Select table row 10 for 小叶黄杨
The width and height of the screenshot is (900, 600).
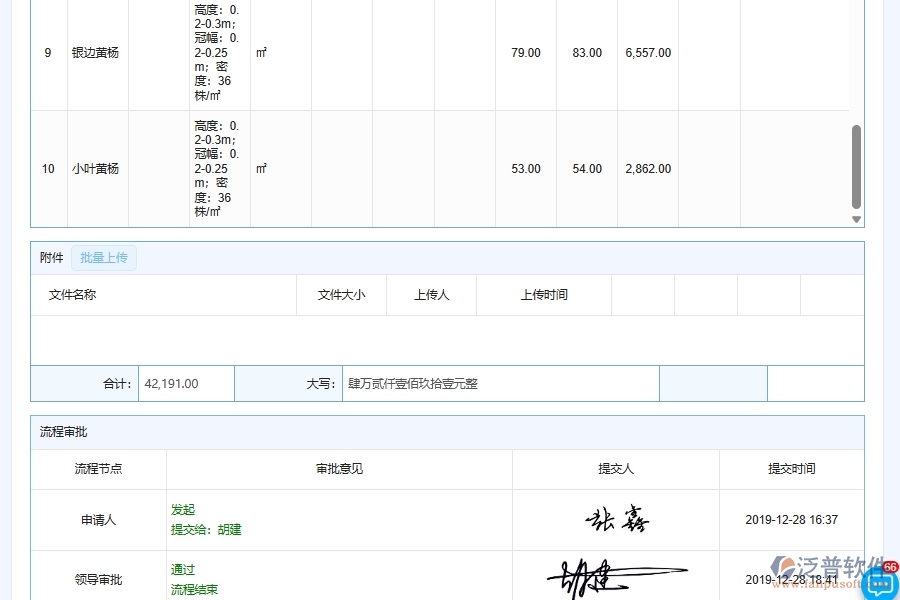[95, 169]
